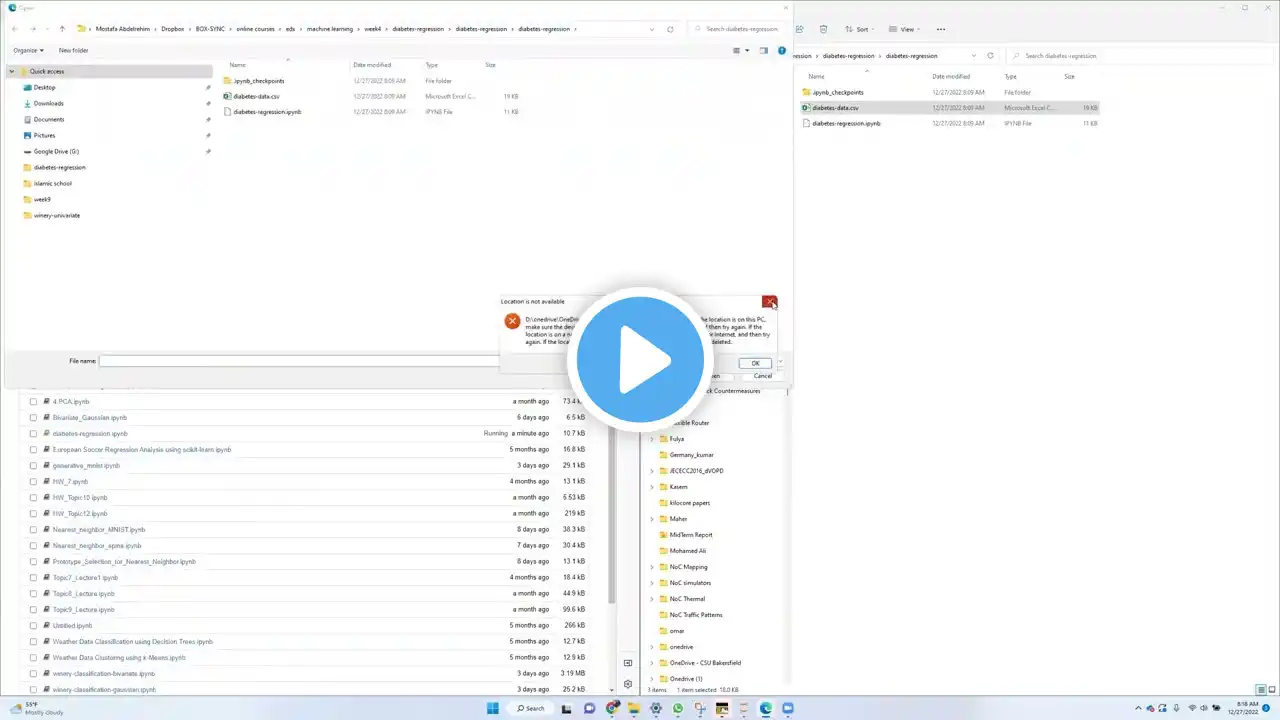Tick the checkbox for winery-classification-bivariate.ipynb
The width and height of the screenshot is (1280, 720).
33,673
